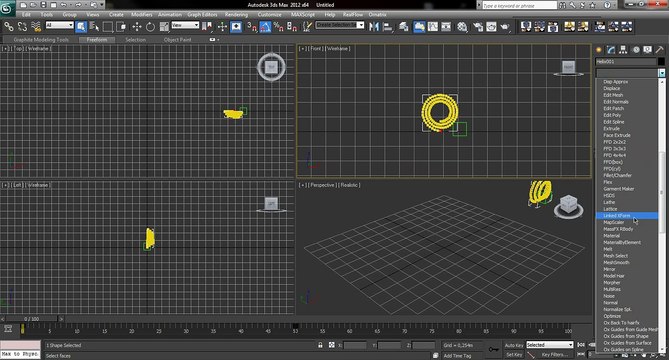Open the Rendering menu
669x360 pixels.
coord(236,15)
